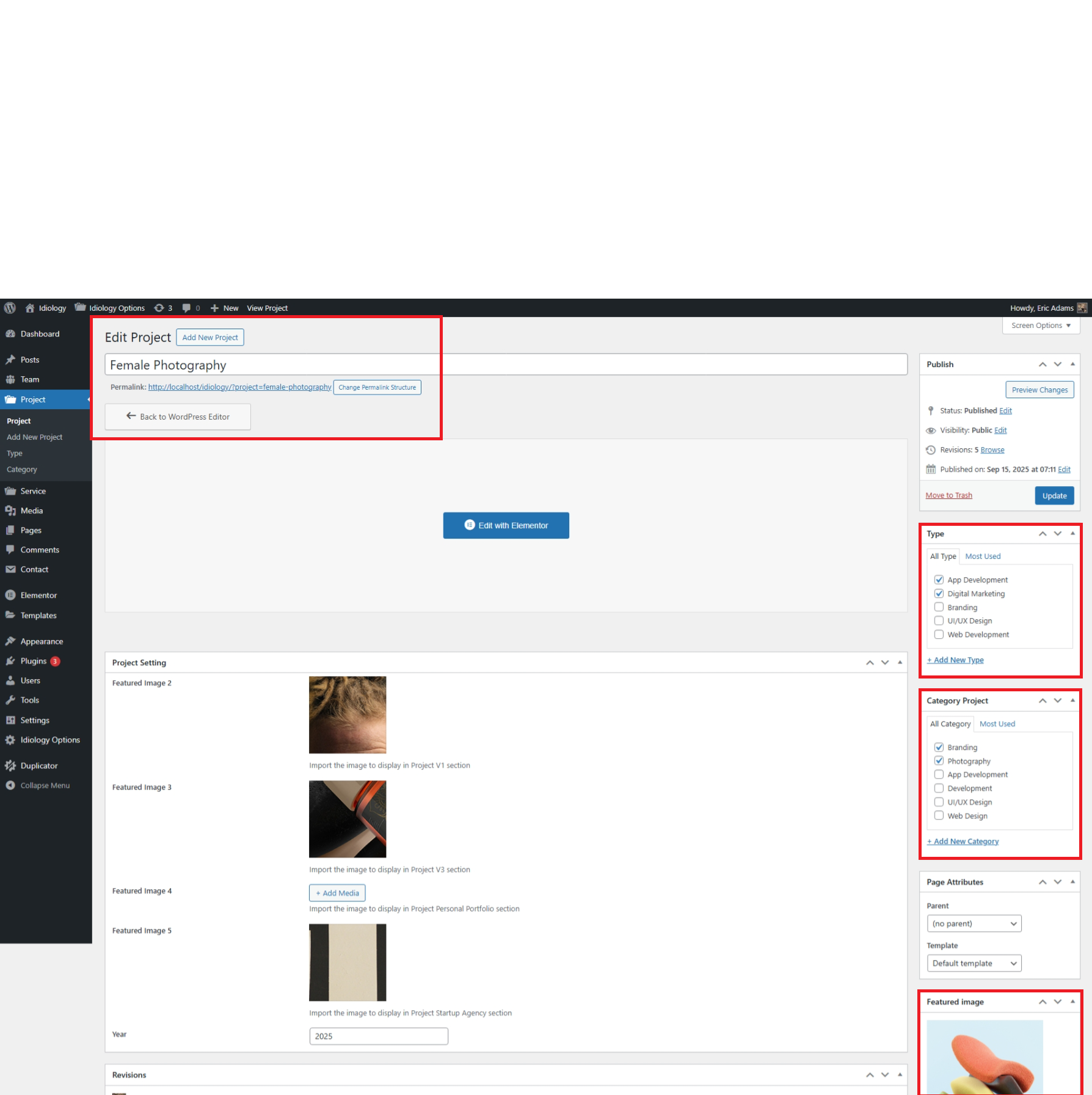
Task: Select Most Used tab in Category Project
Action: (997, 724)
